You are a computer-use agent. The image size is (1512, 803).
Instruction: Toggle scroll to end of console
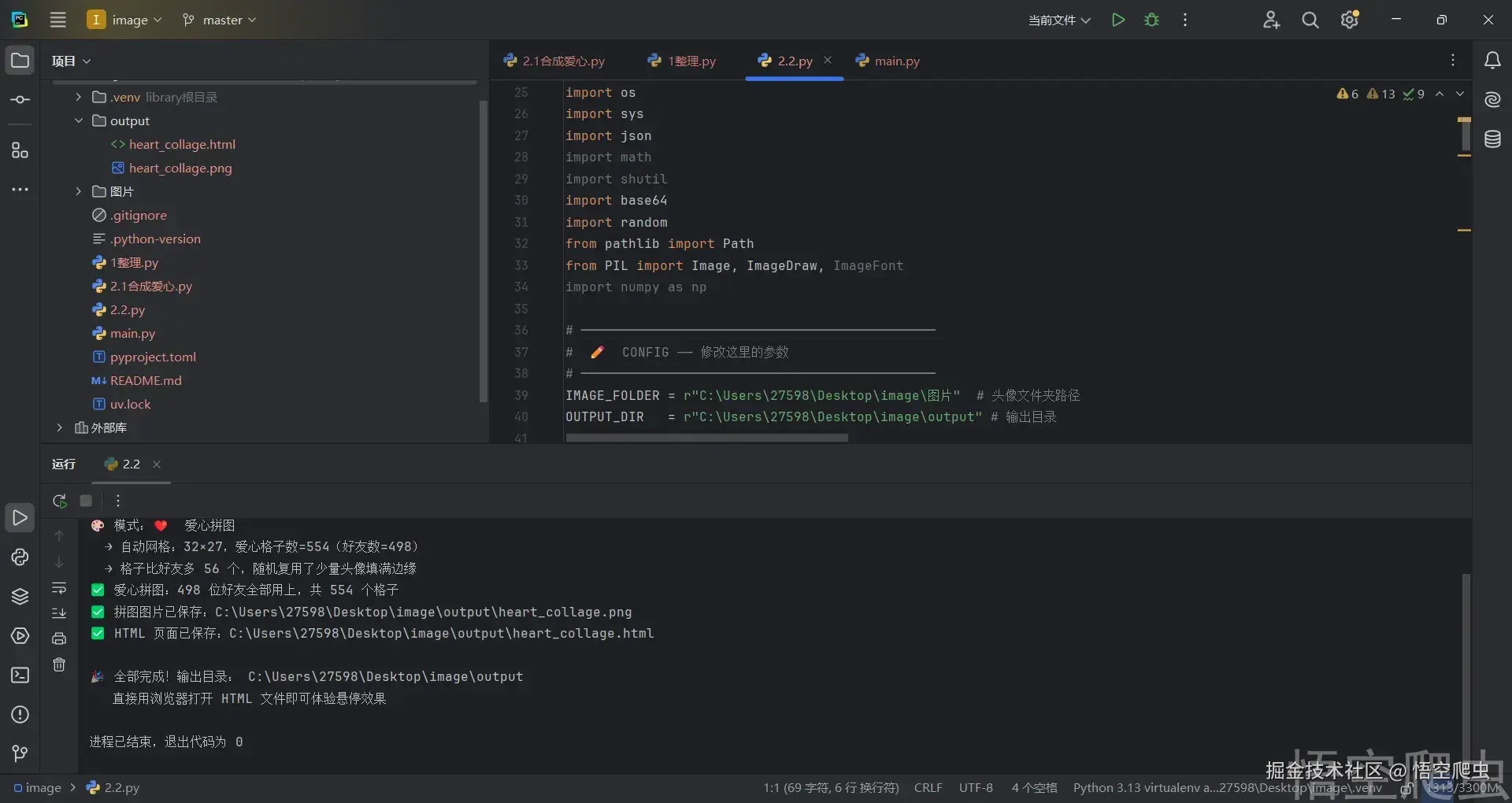(x=59, y=613)
